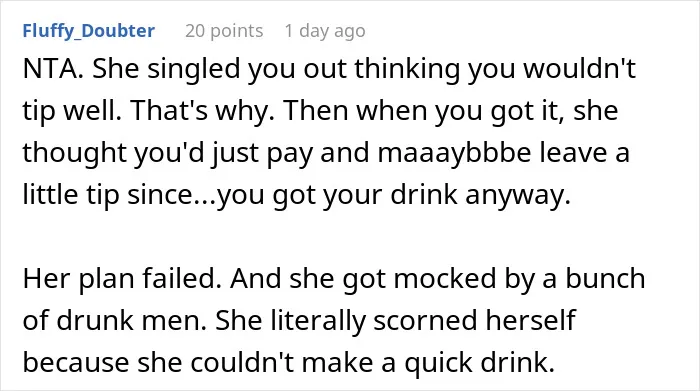Click the word anyway in the comment
Screen dimensions: 700x391
click(517, 195)
